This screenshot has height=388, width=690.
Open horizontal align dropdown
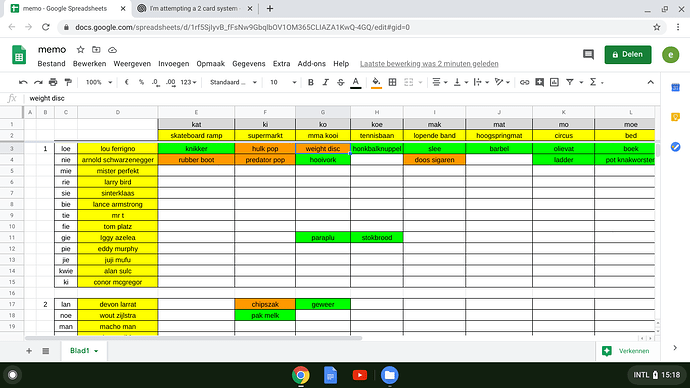click(440, 82)
